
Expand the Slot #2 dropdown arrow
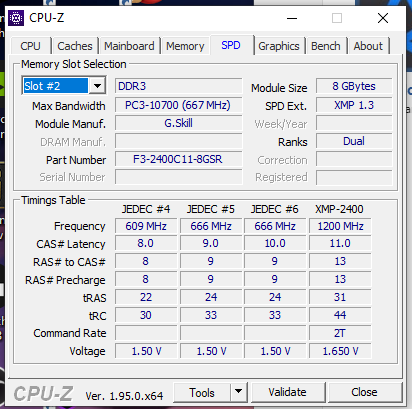97,86
